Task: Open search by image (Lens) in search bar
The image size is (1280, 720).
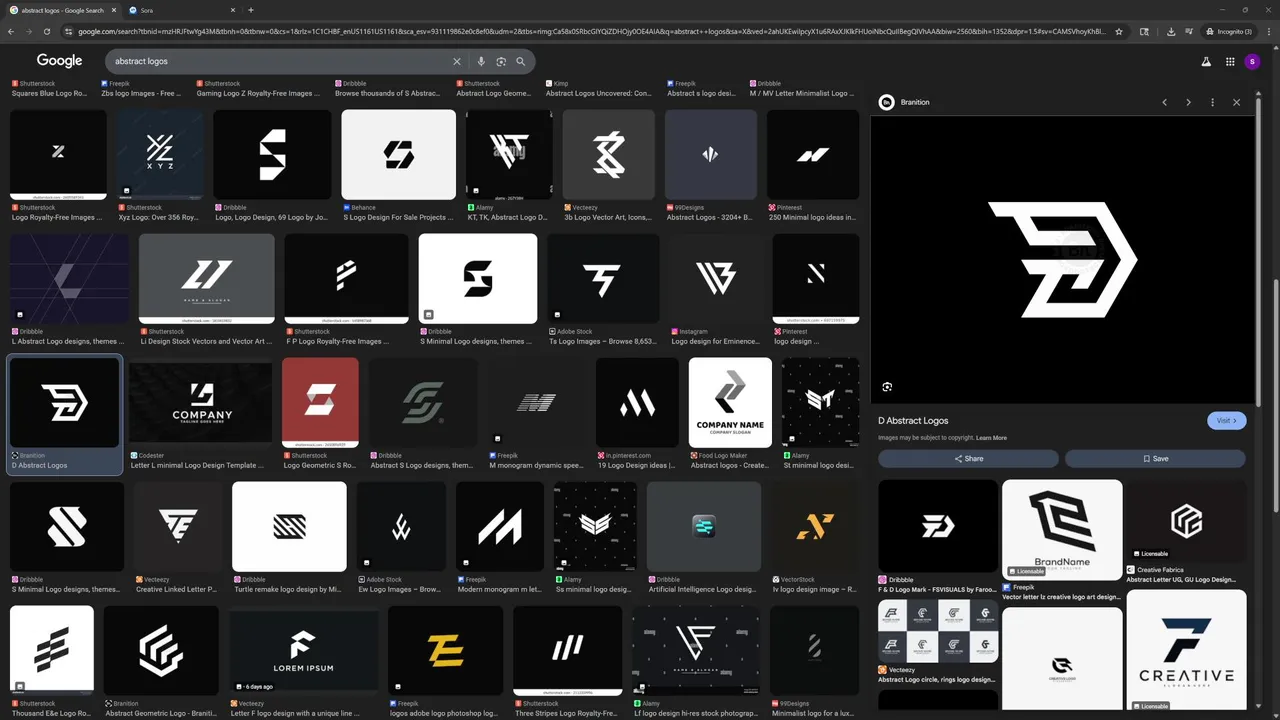Action: click(501, 61)
